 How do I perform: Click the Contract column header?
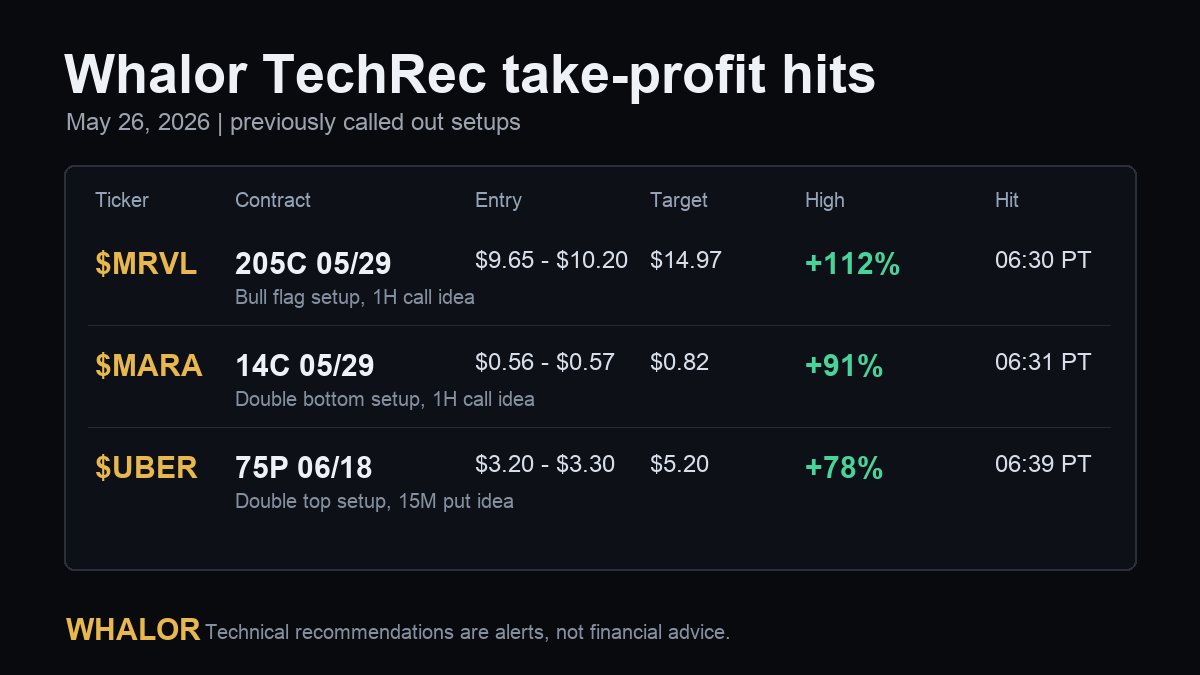[x=273, y=200]
